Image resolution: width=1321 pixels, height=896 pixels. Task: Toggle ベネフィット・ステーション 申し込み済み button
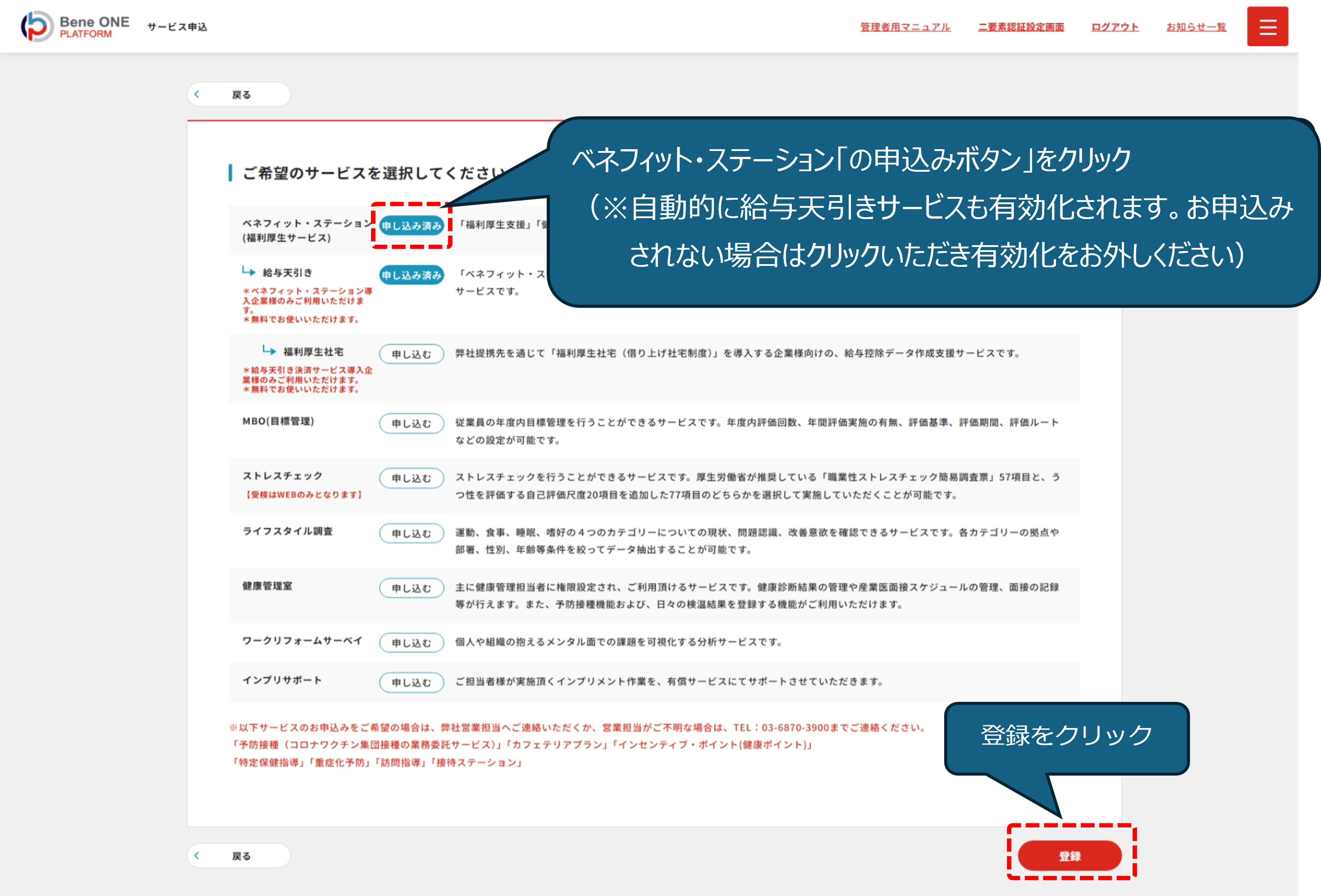tap(411, 226)
